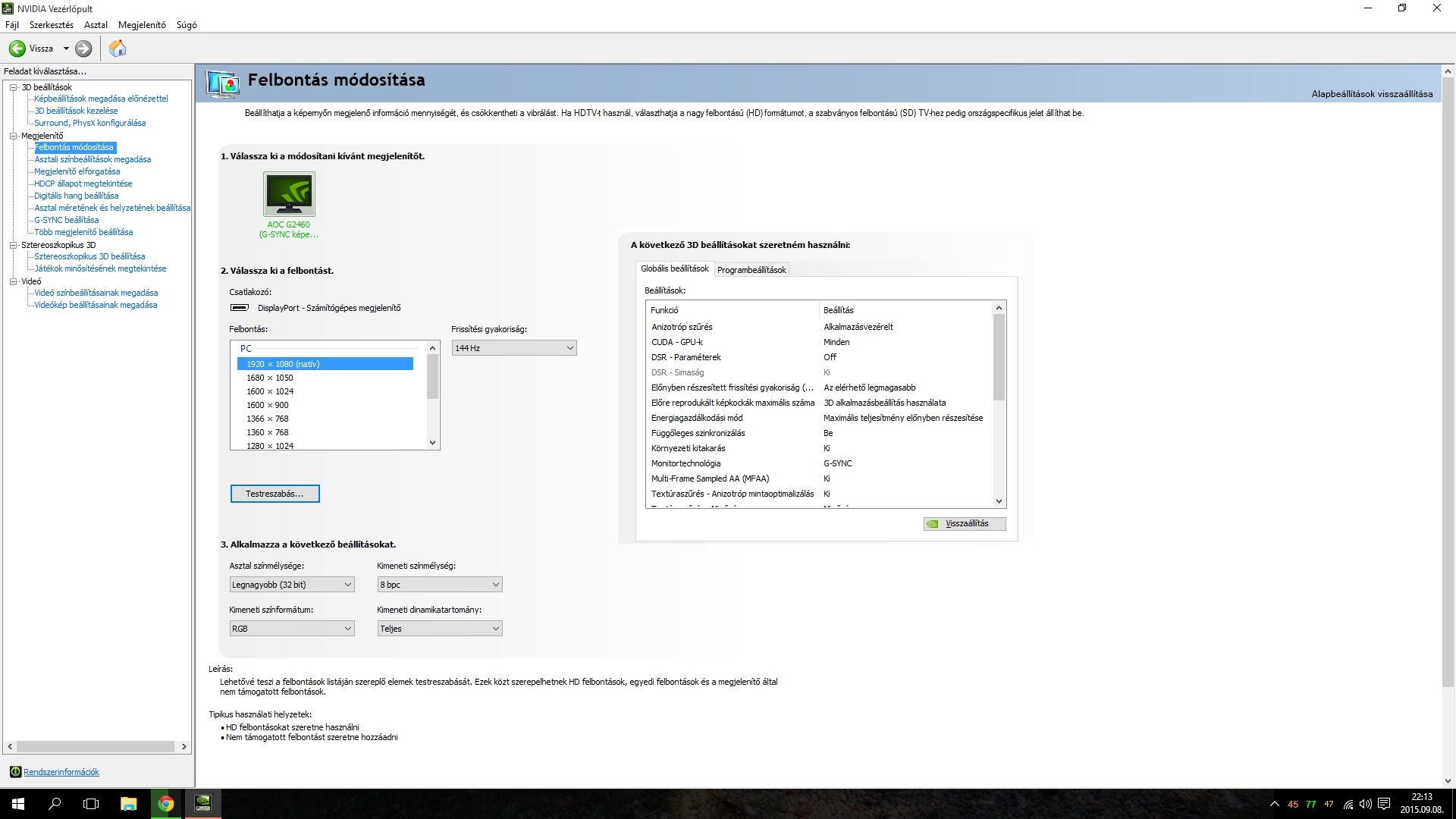Select Függőleges szinkronizálás setting row
The height and width of the screenshot is (819, 1456).
coord(819,433)
